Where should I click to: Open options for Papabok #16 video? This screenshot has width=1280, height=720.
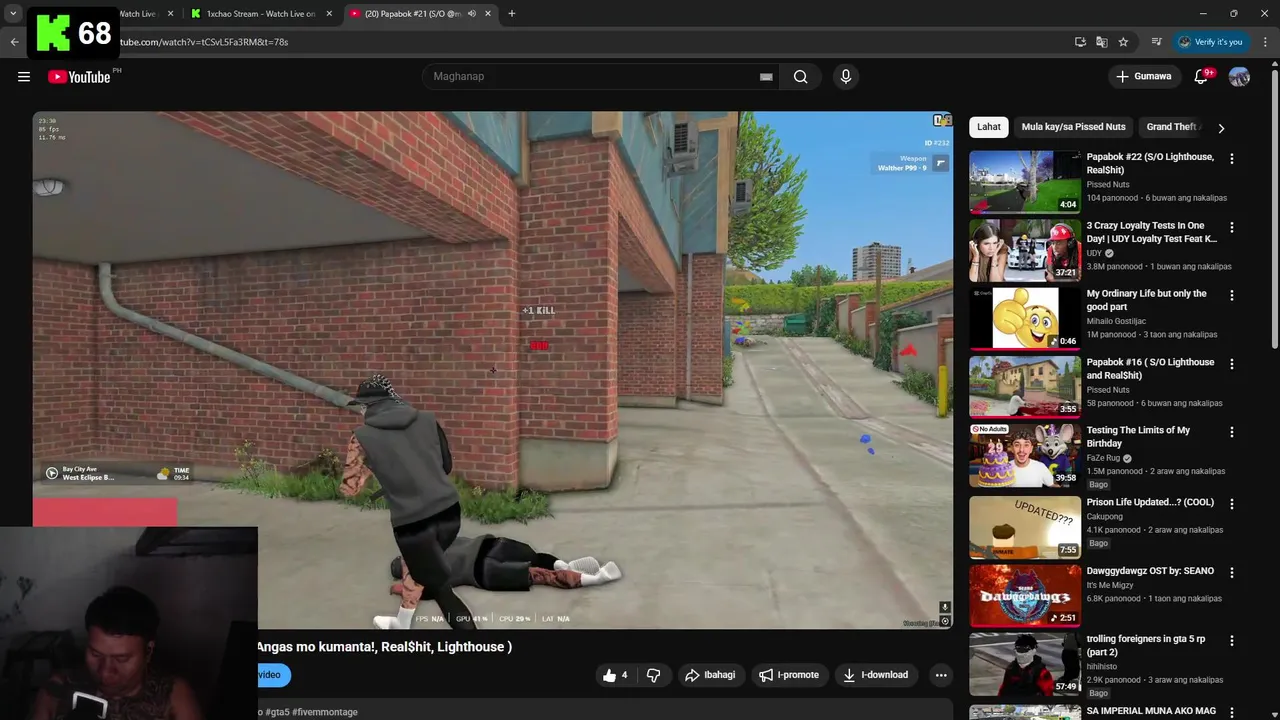(x=1232, y=364)
